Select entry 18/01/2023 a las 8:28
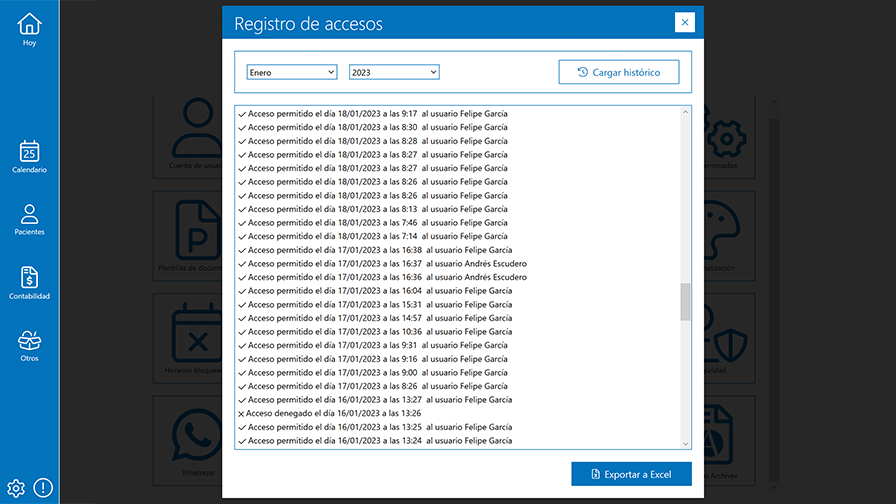Viewport: 896px width, 504px height. [373, 141]
